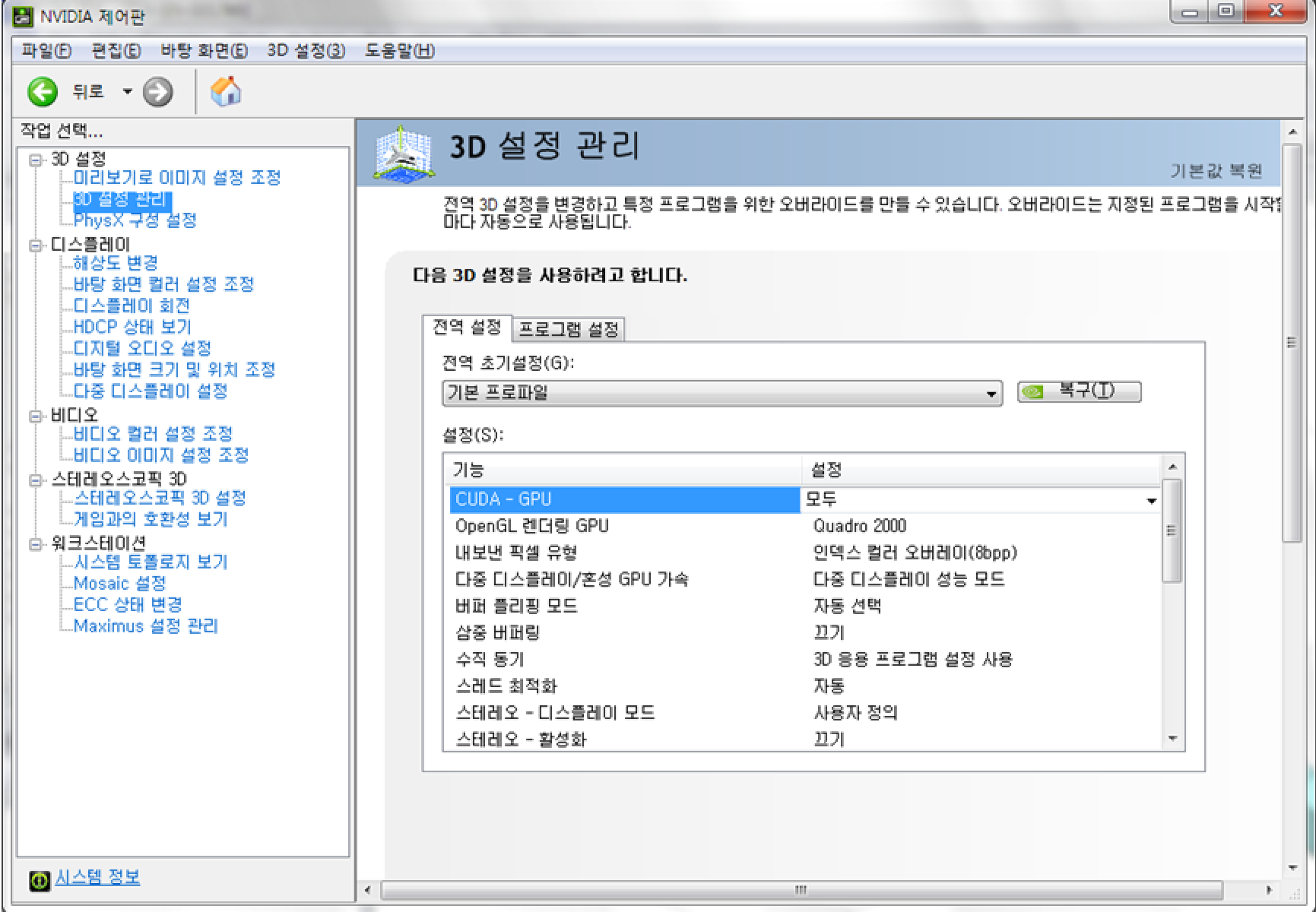Click main panel vertical scrollbar thumb

[x=1291, y=342]
